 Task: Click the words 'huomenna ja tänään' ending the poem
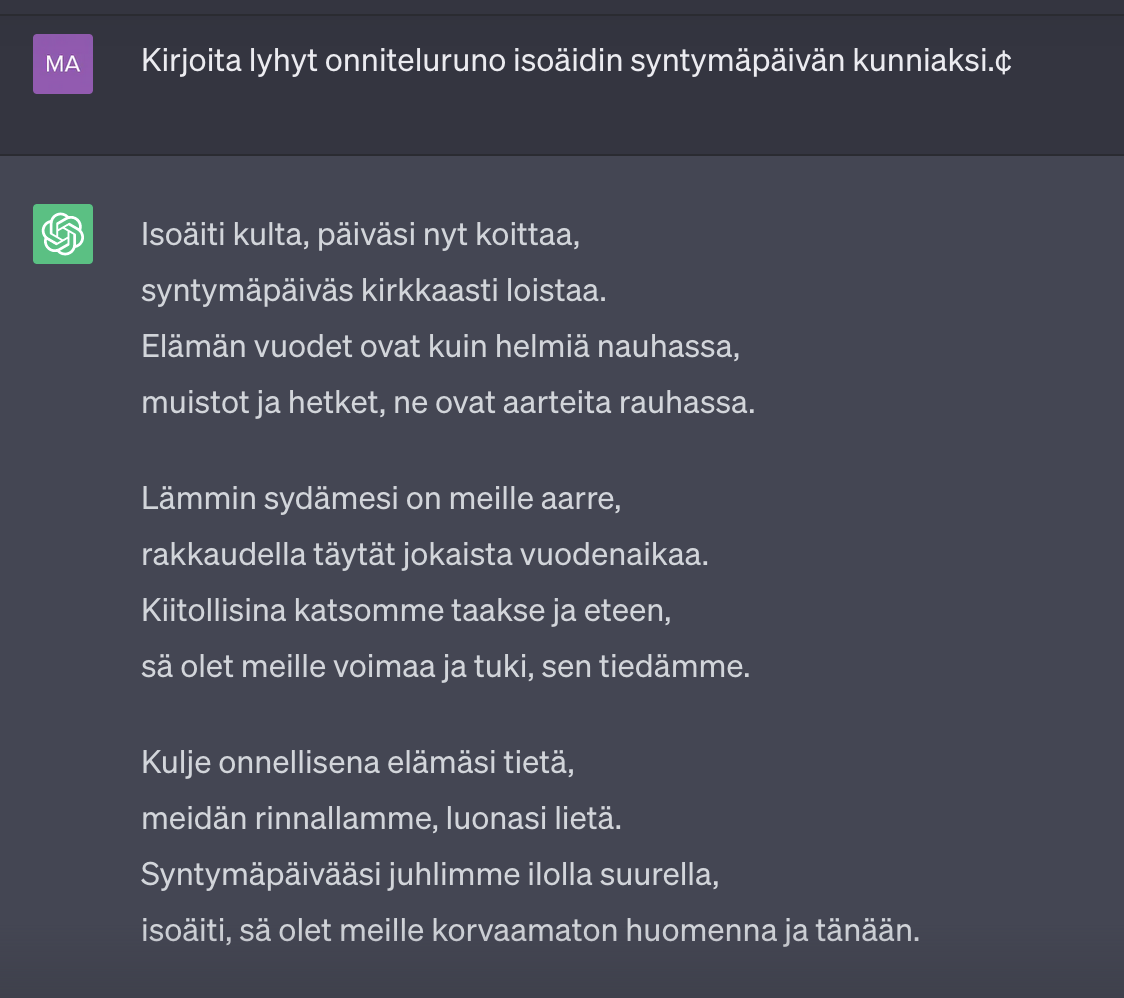point(773,931)
